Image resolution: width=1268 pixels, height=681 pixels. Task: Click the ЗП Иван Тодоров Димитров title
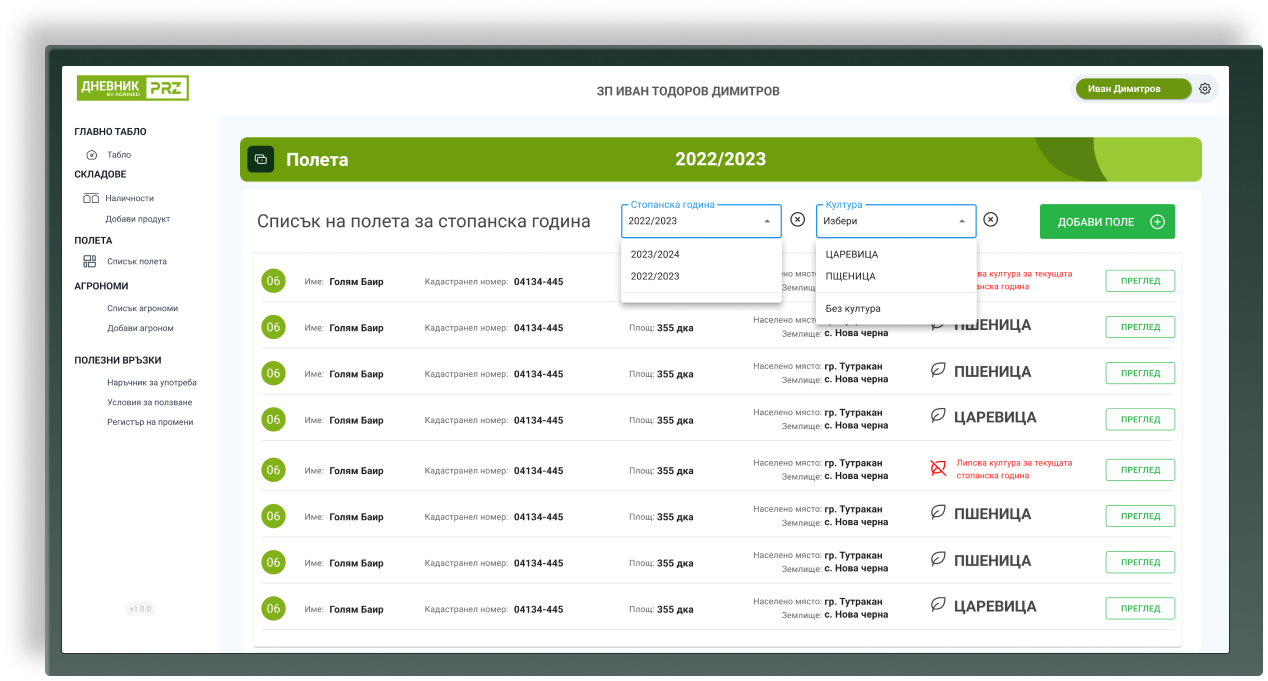(688, 91)
